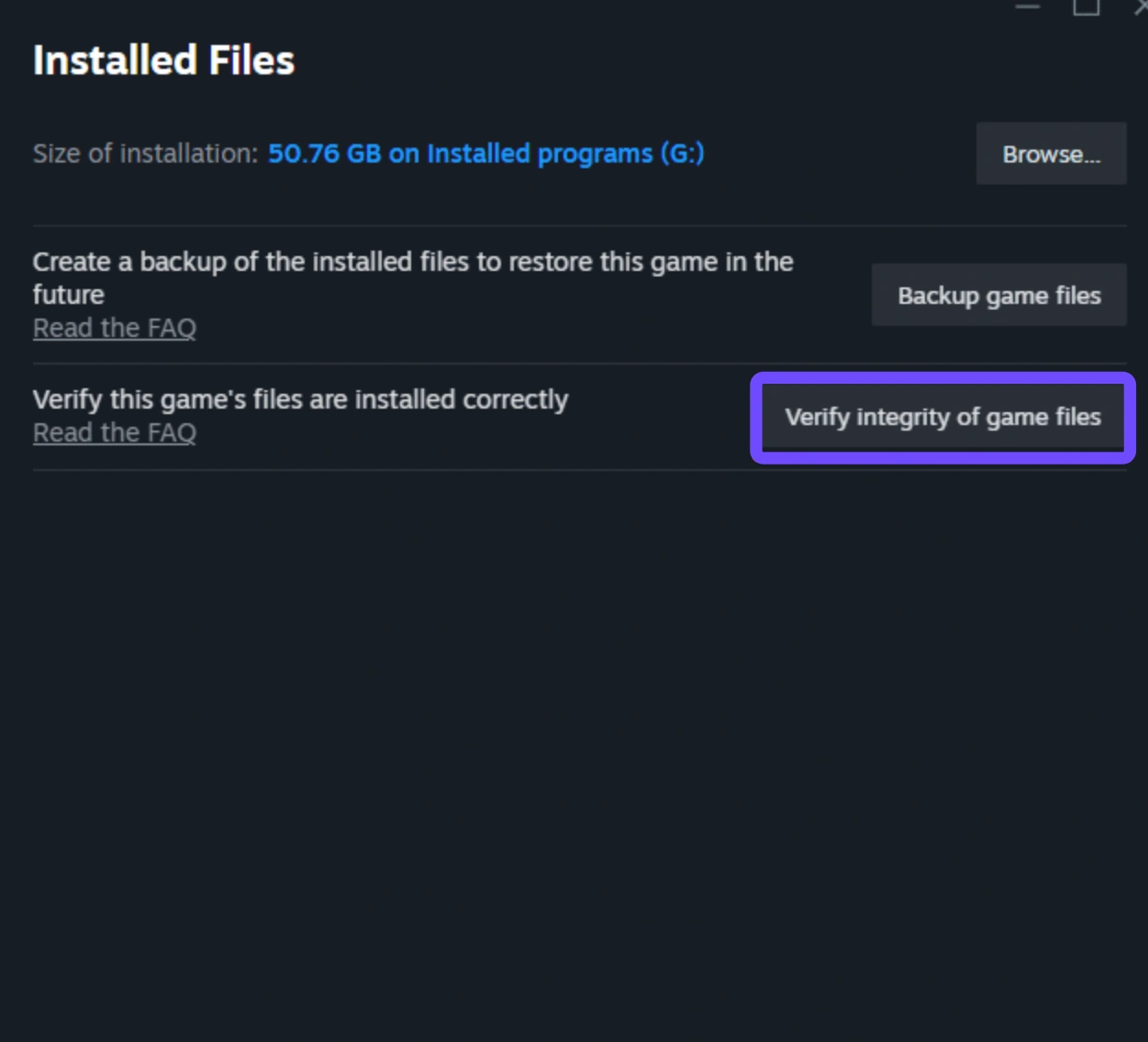Minimize the properties window

(x=1027, y=6)
